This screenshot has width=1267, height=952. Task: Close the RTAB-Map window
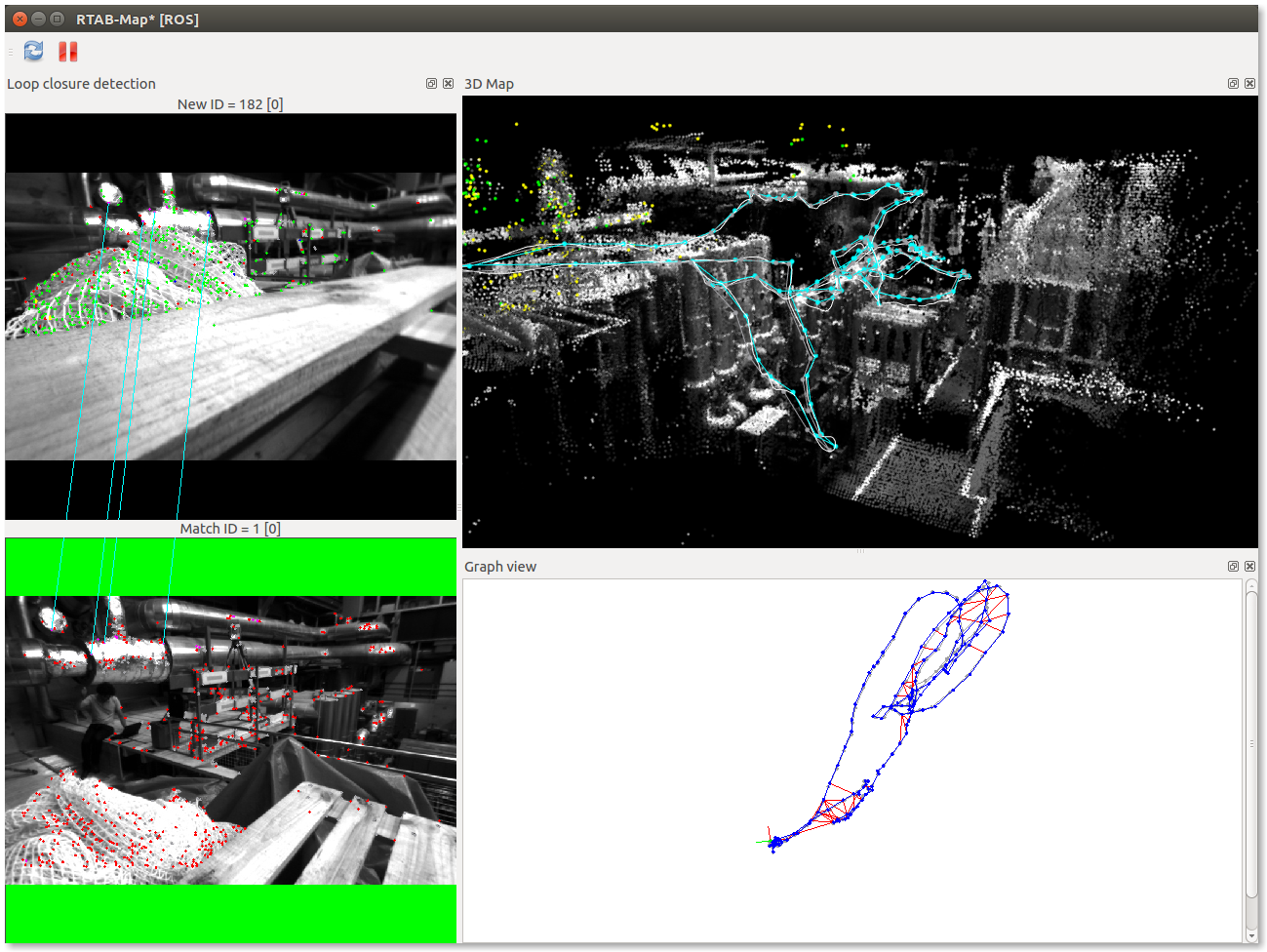pyautogui.click(x=20, y=19)
